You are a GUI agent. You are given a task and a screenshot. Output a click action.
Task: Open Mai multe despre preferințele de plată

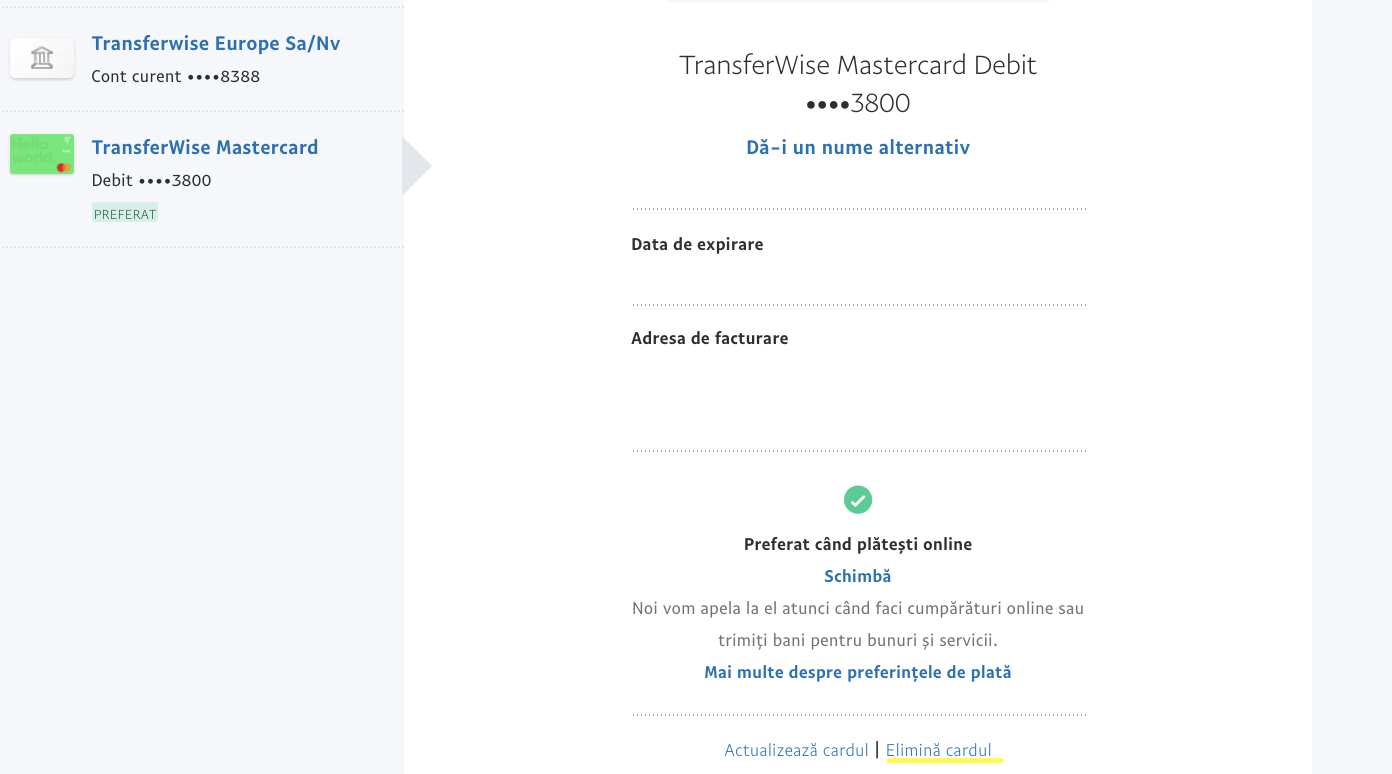coord(857,672)
